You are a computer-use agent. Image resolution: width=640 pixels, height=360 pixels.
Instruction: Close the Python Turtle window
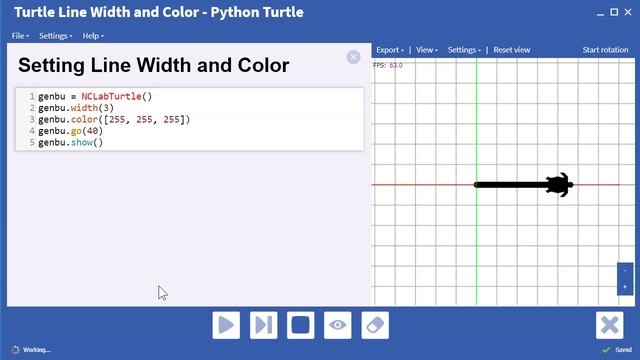628,12
